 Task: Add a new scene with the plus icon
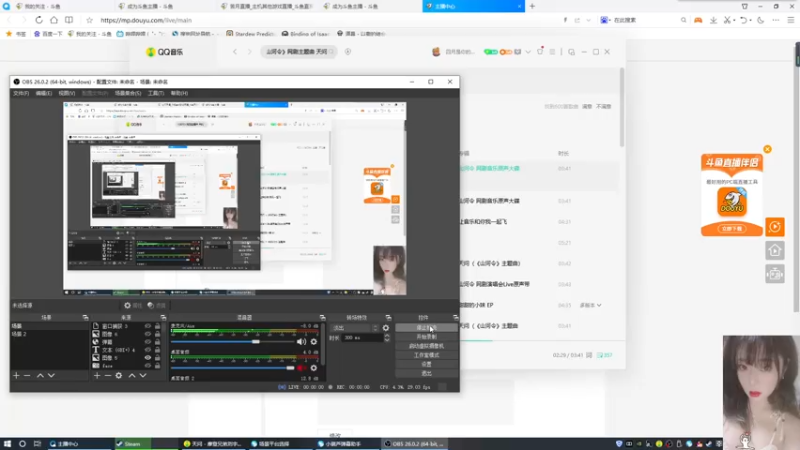[x=16, y=376]
